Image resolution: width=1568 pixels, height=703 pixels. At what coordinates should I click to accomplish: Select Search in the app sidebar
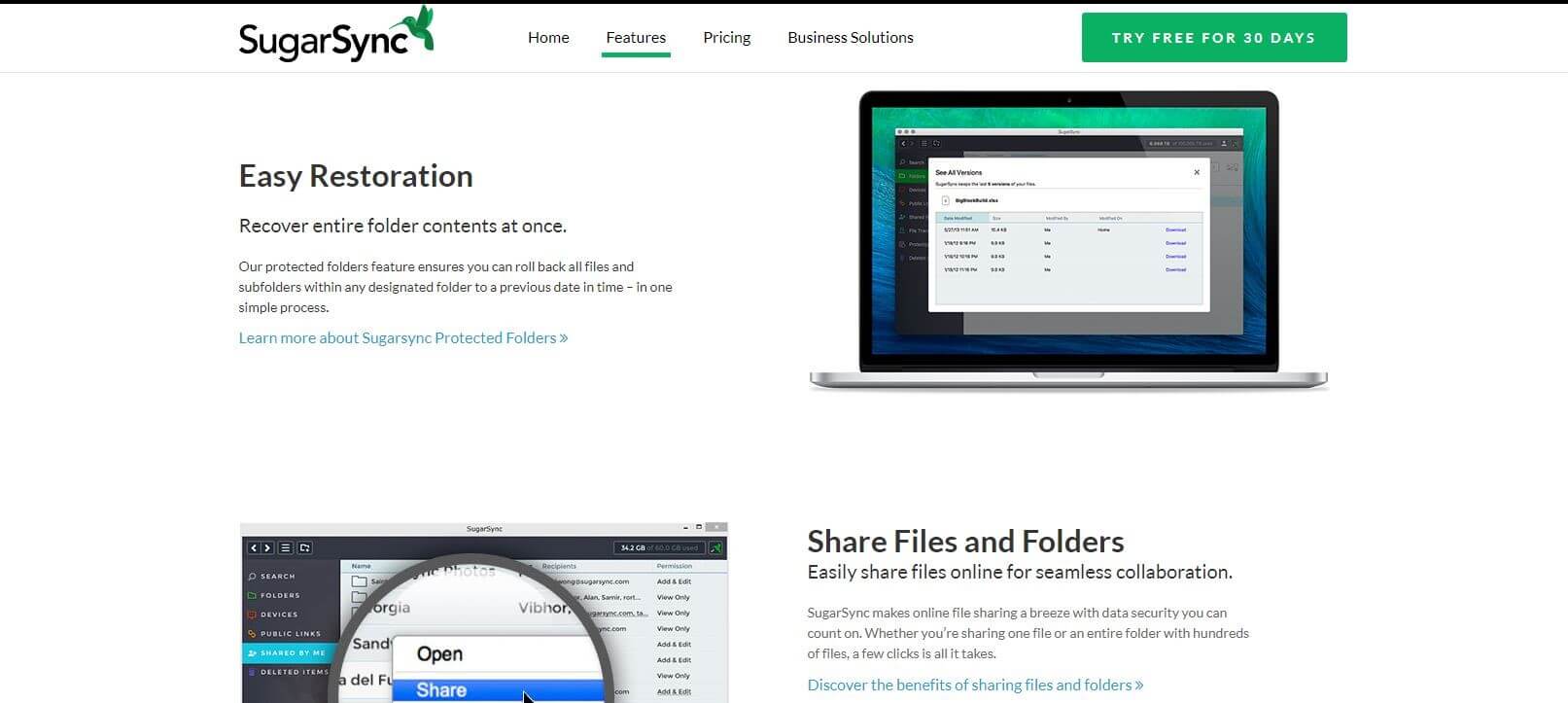tap(277, 577)
